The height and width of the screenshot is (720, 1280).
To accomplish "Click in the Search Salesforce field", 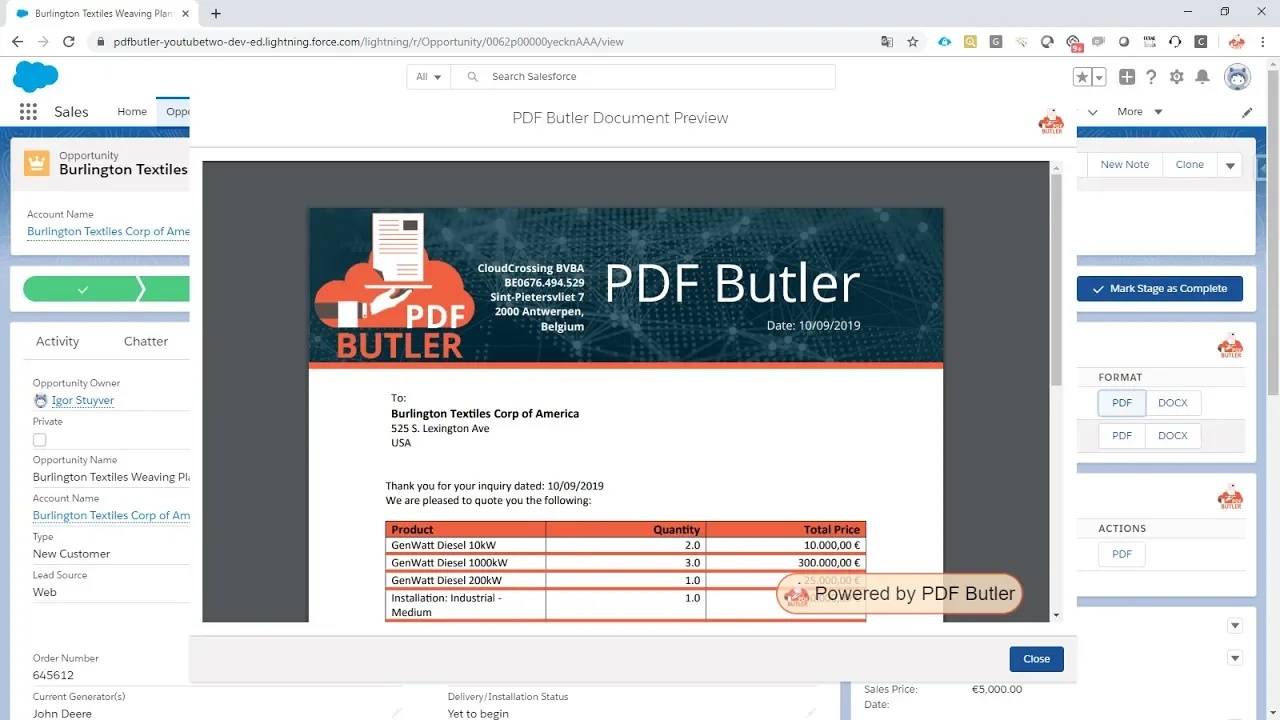I will tap(643, 77).
